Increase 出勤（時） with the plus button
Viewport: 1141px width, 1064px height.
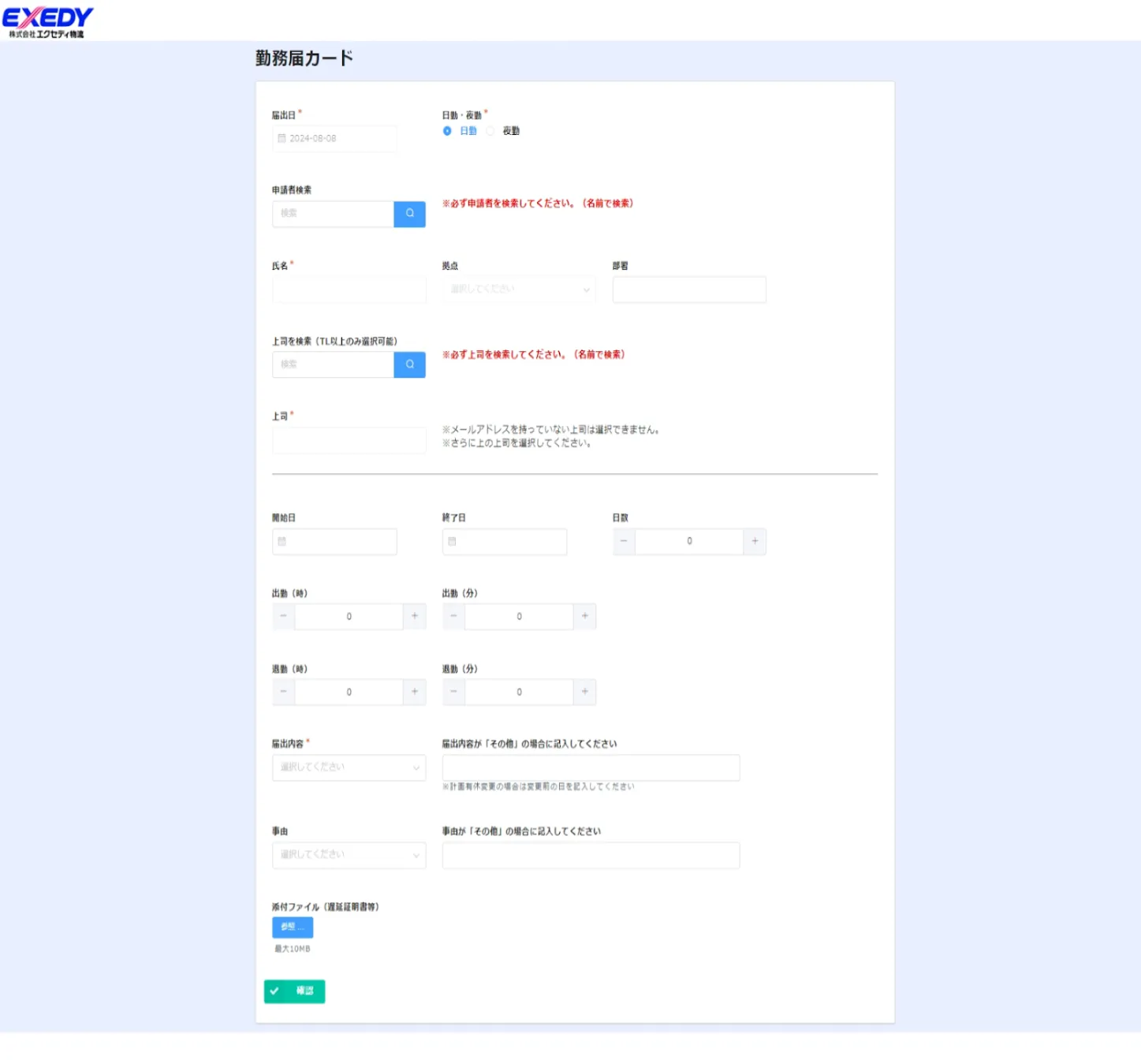point(415,616)
